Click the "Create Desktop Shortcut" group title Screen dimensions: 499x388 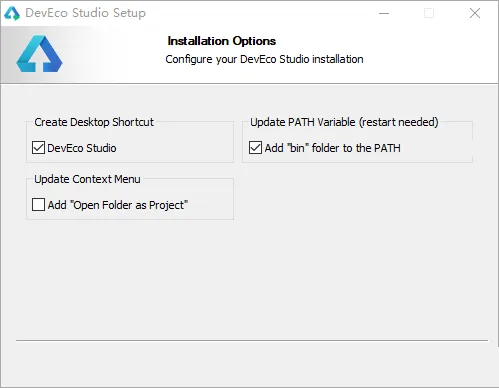pos(94,122)
